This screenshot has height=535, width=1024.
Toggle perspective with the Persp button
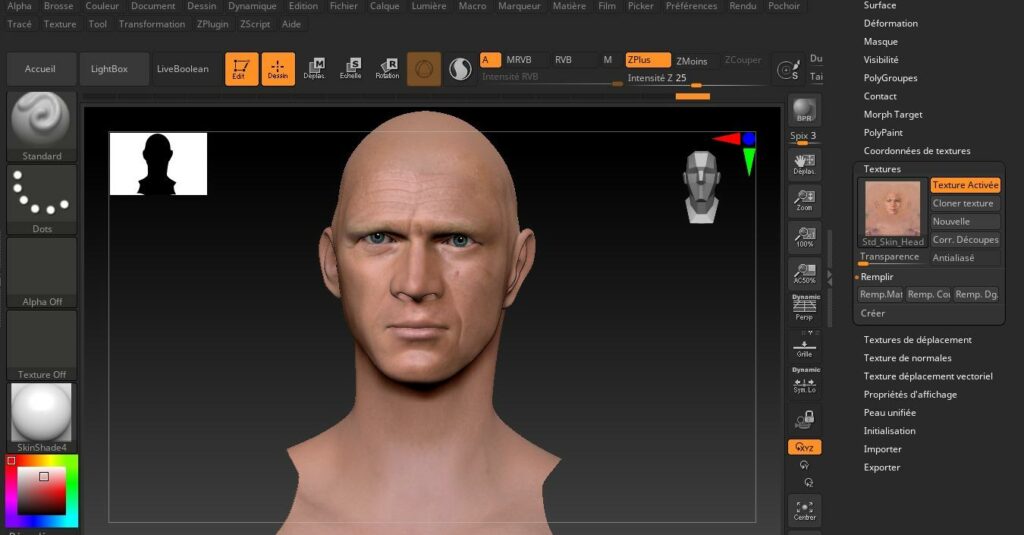[x=804, y=309]
